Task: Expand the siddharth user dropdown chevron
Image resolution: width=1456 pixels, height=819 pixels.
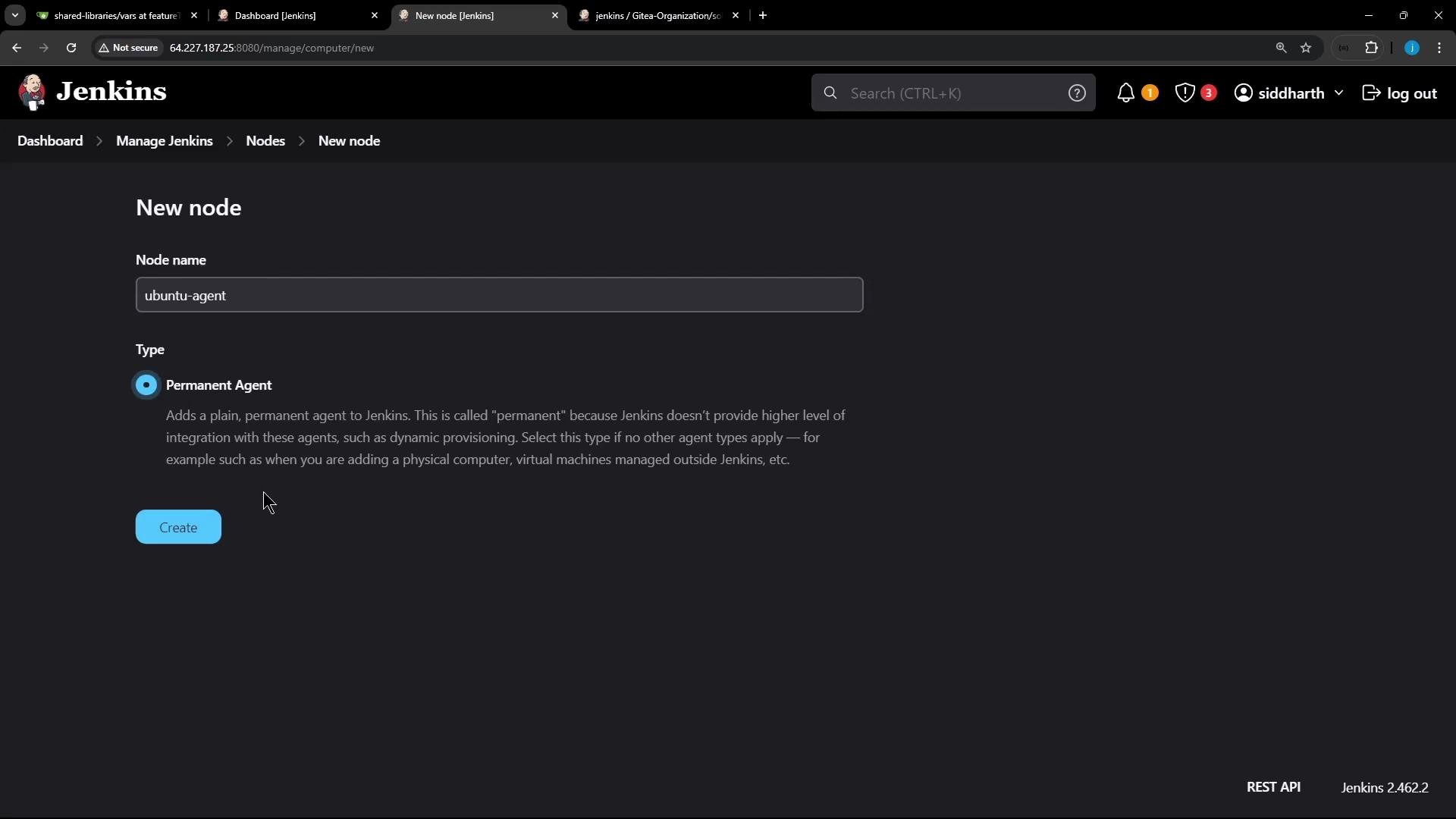Action: click(x=1338, y=93)
